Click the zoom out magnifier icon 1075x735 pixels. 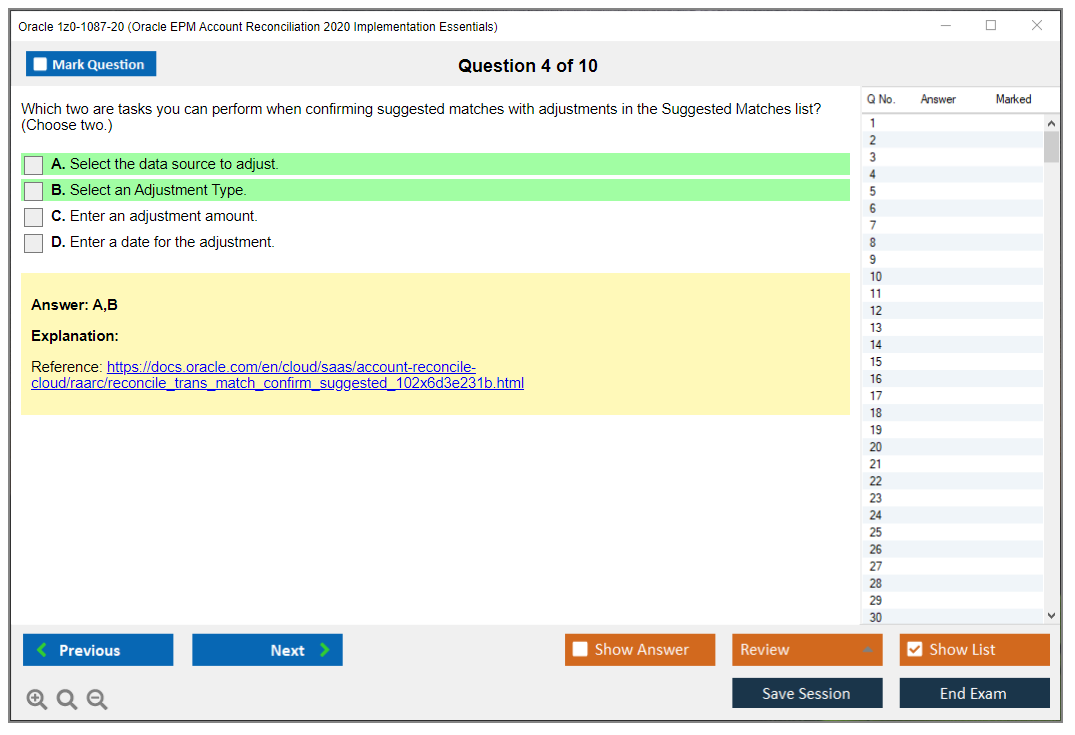97,700
